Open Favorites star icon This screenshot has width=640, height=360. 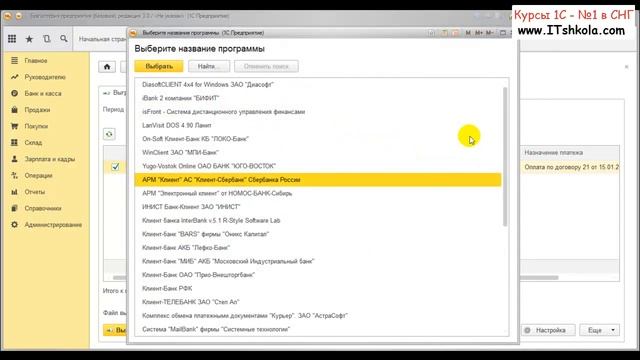29,39
